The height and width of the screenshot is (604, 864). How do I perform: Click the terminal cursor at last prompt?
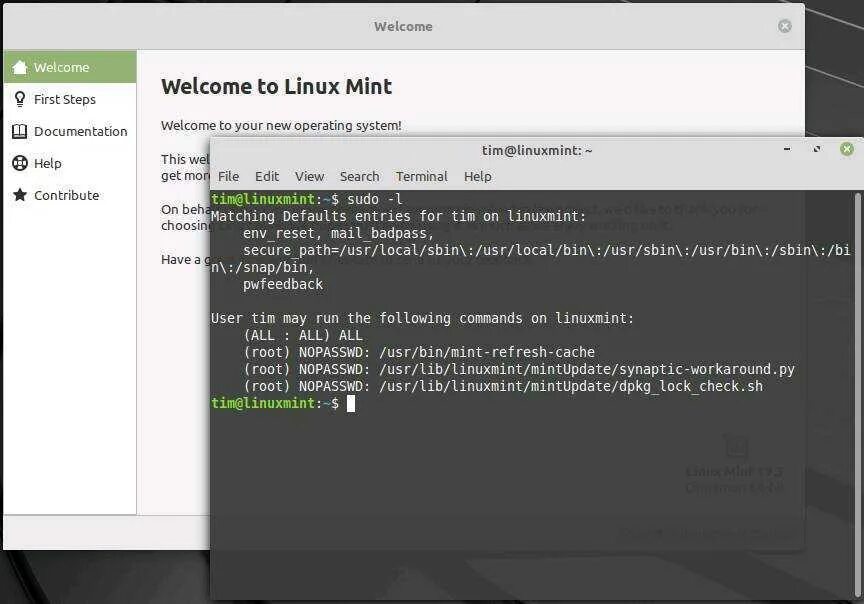tap(351, 403)
